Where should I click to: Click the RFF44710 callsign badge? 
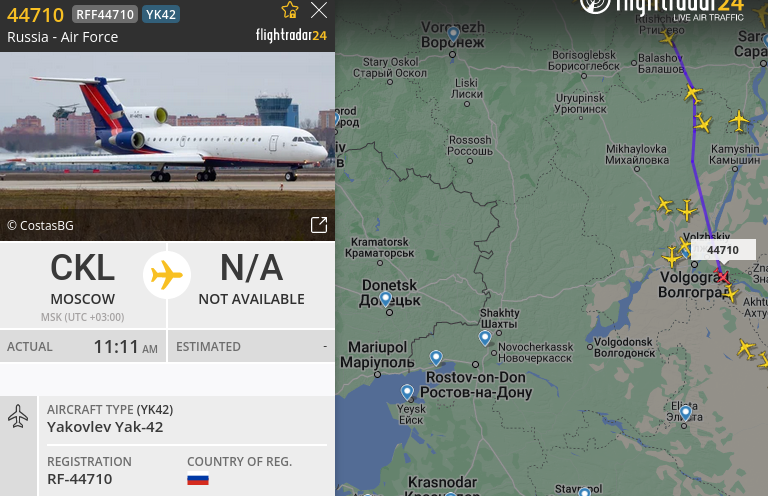(105, 14)
